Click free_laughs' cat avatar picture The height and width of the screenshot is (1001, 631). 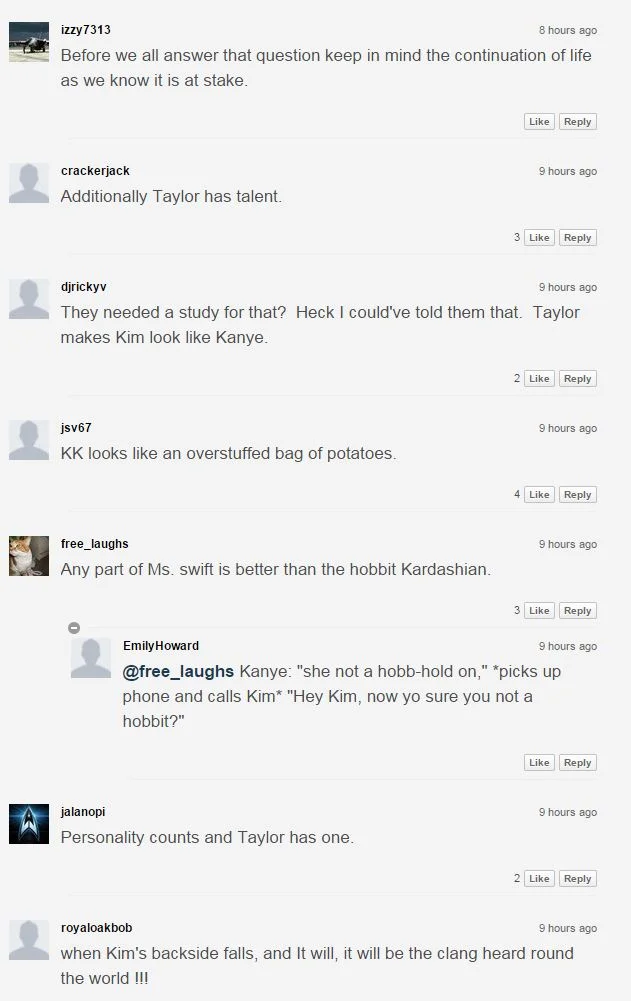click(29, 556)
